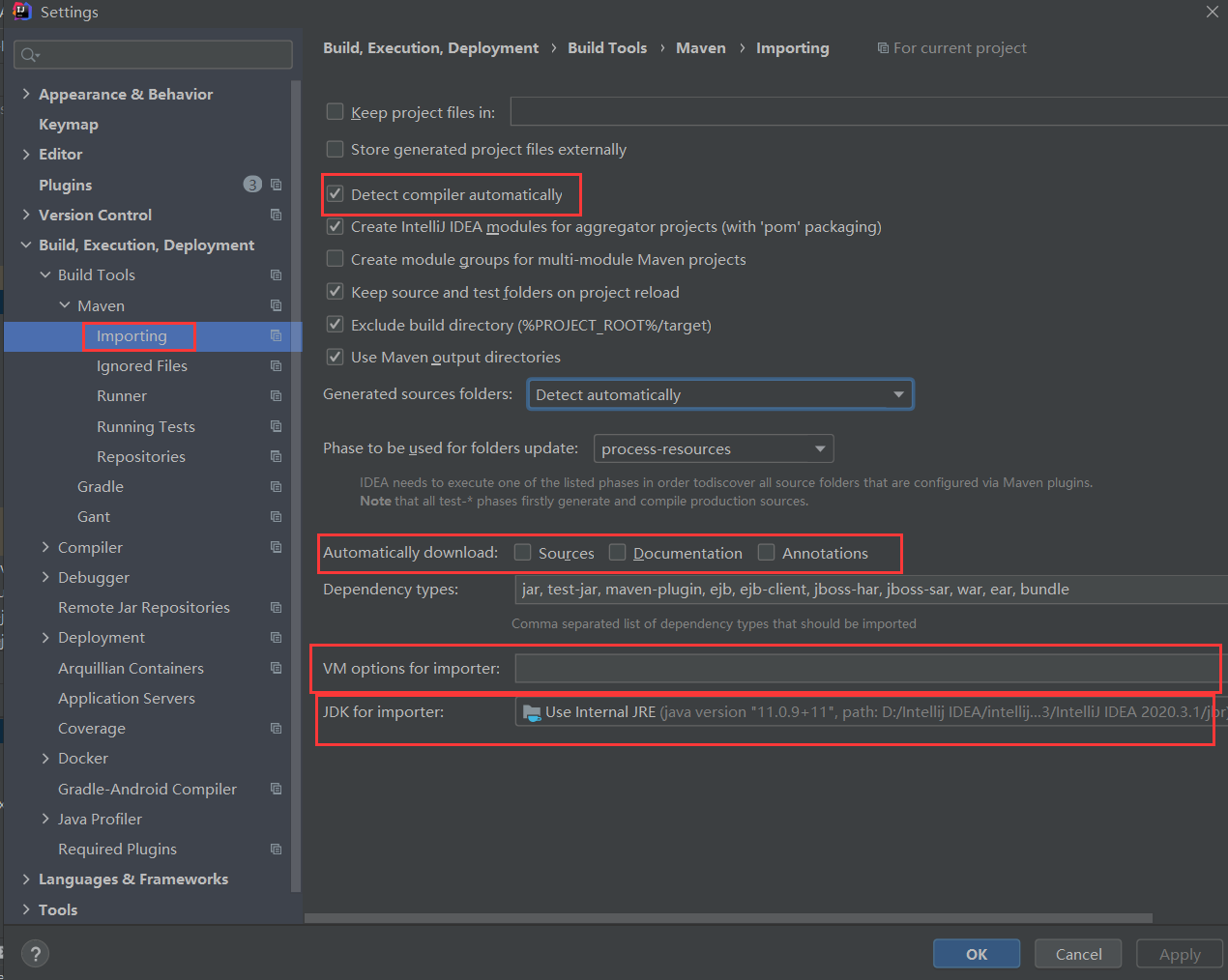Click the project-level icon beside Gradle-Android Compiler
Screen dimensions: 1228x980
coord(277,789)
